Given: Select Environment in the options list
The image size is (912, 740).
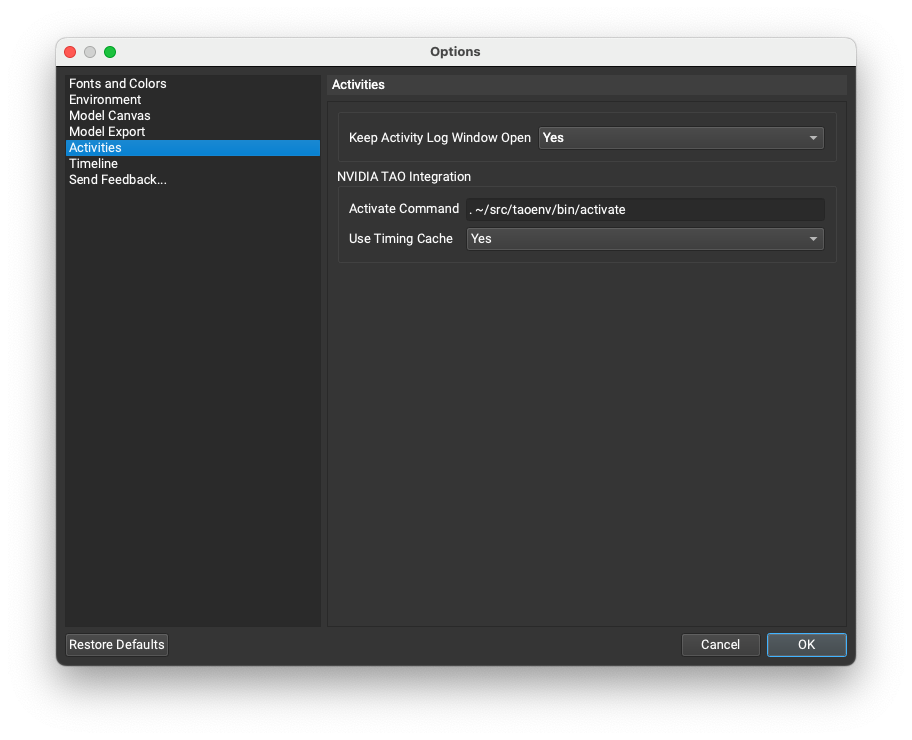Looking at the screenshot, I should coord(105,100).
